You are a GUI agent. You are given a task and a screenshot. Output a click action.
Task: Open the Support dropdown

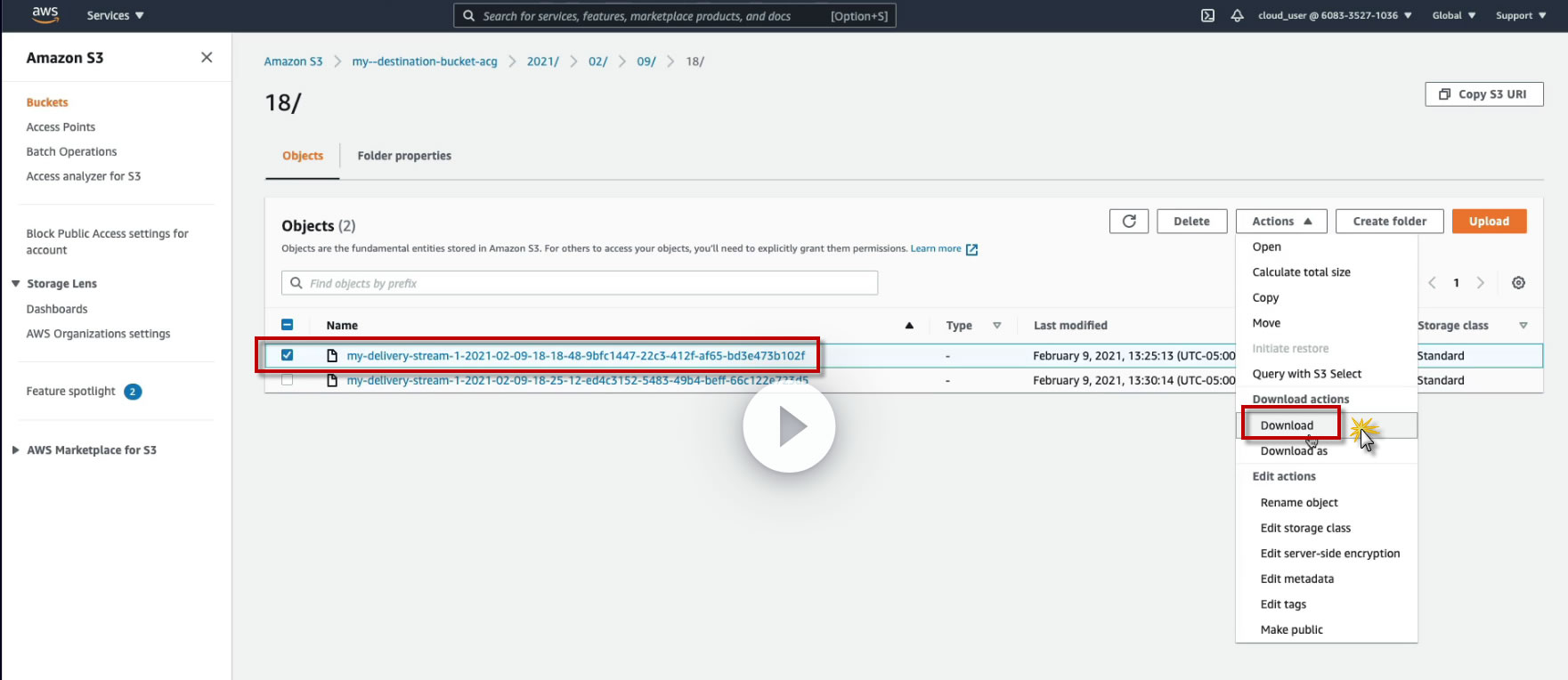1521,15
